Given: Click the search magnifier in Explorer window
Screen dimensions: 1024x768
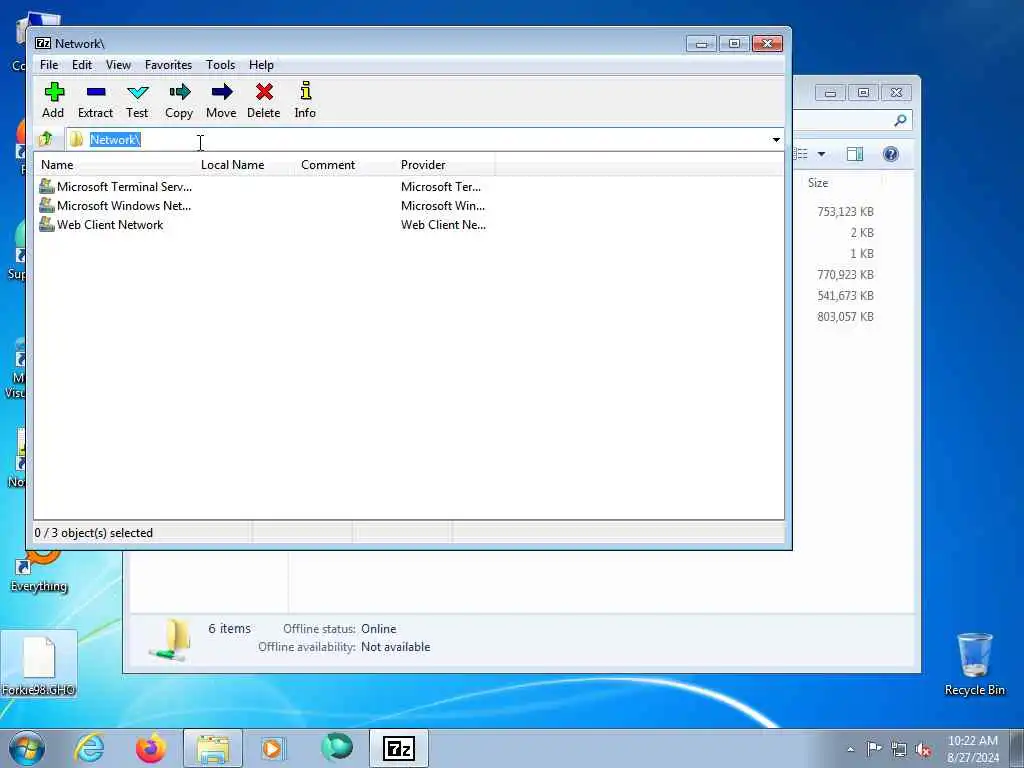Looking at the screenshot, I should coord(901,120).
